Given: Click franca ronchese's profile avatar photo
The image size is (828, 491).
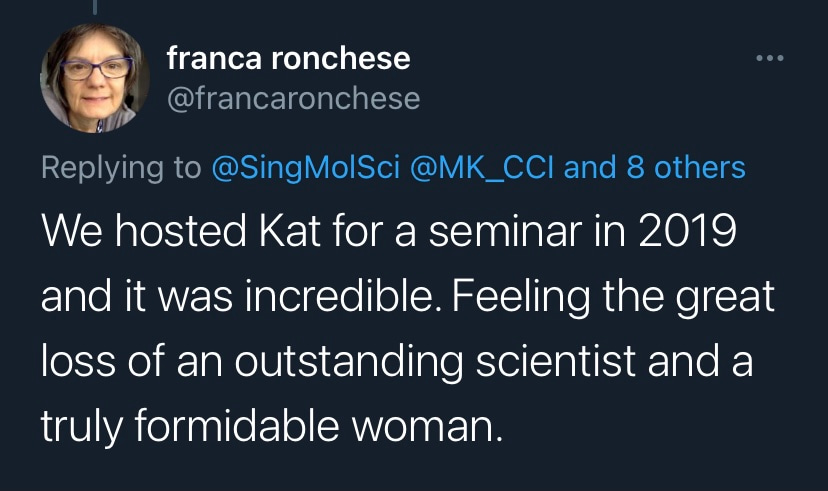Looking at the screenshot, I should click(x=88, y=77).
